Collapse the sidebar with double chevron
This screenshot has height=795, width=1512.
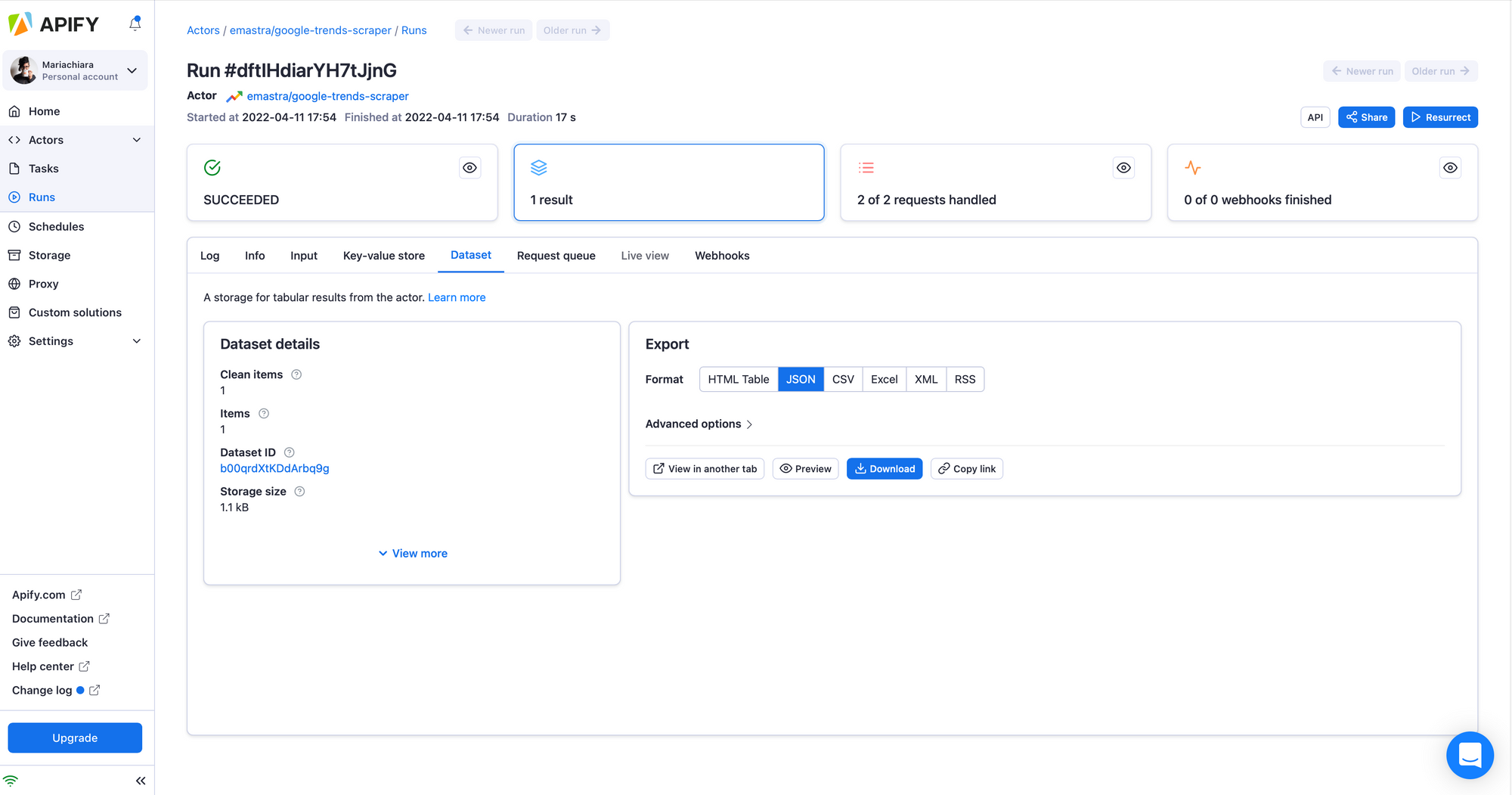tap(141, 781)
